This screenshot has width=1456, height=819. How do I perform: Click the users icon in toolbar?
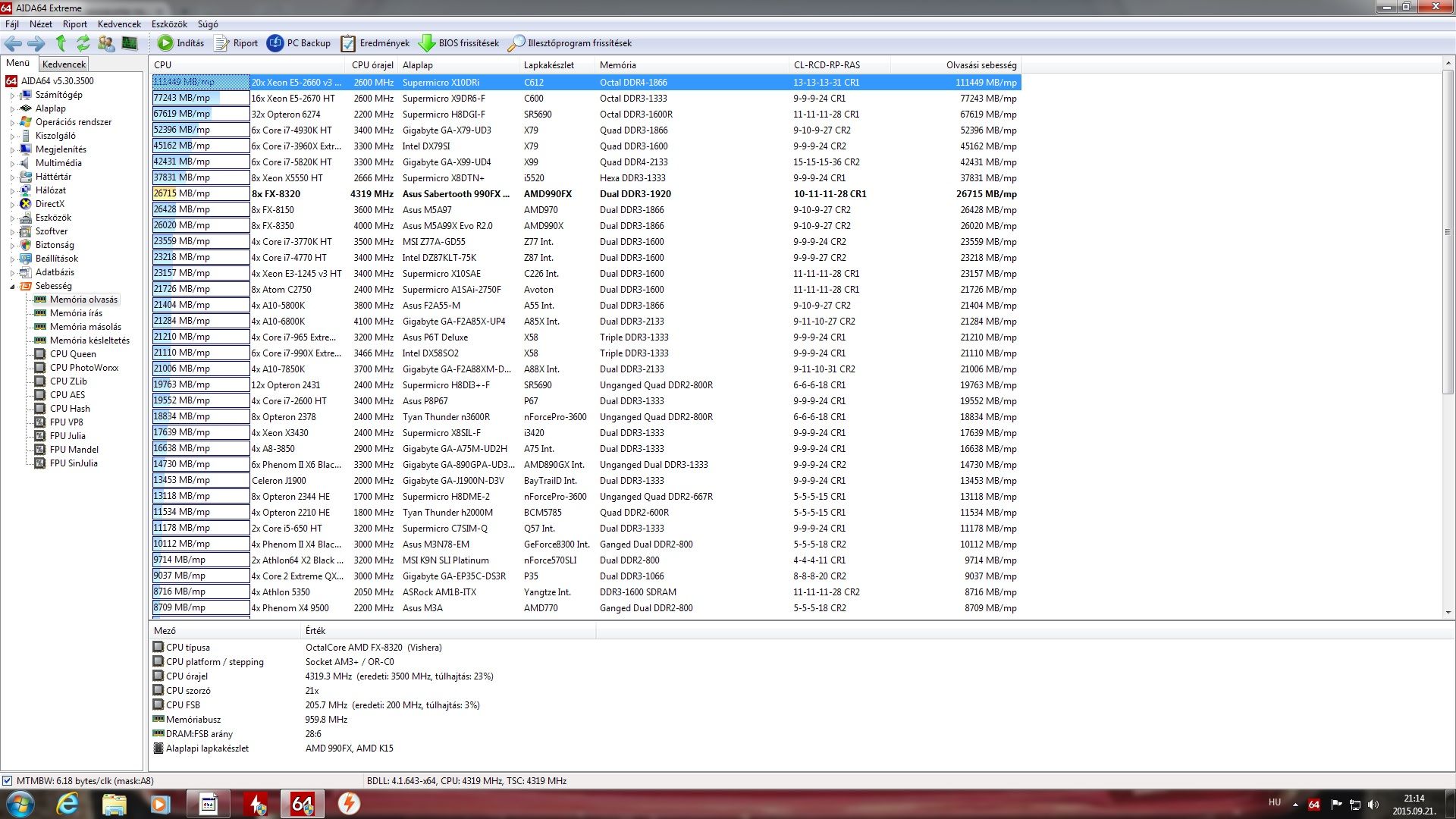pos(106,43)
